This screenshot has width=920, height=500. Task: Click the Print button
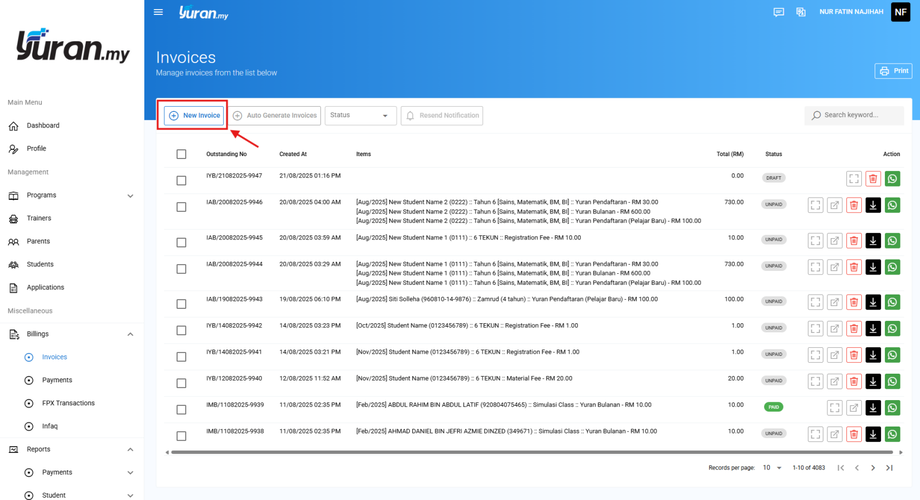tap(894, 71)
